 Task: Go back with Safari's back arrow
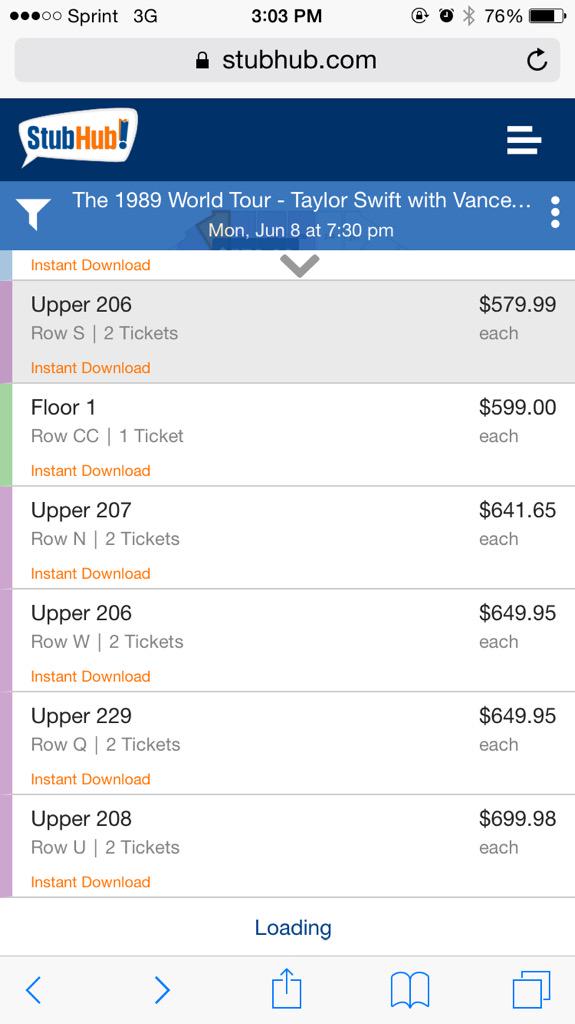tap(33, 989)
